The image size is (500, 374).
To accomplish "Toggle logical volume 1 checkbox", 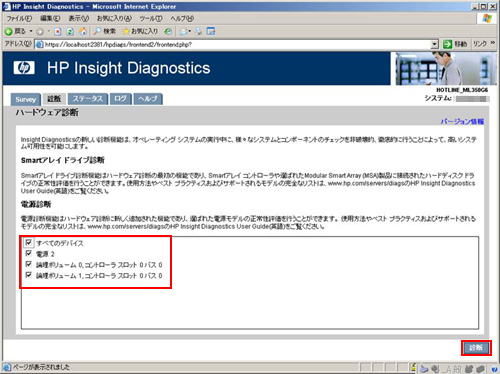I will [x=29, y=275].
